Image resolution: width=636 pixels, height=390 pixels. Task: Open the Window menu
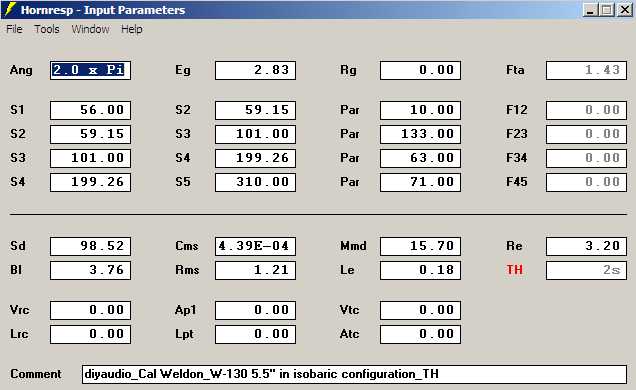(90, 29)
